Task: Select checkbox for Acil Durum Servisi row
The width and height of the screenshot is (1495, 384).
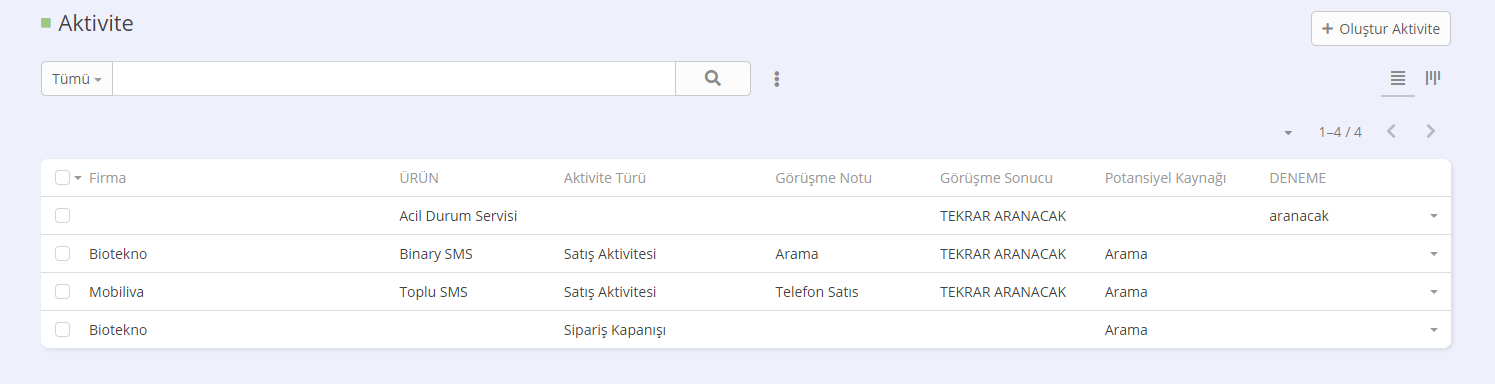Action: 63,216
